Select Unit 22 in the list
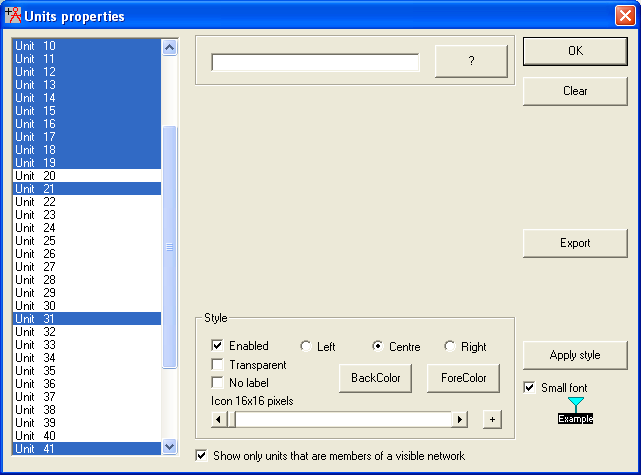This screenshot has height=475, width=641. pyautogui.click(x=87, y=202)
